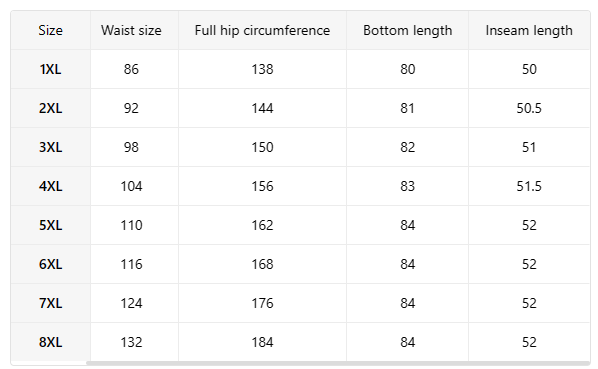
Task: Click the Inseam length column header
Action: point(529,30)
